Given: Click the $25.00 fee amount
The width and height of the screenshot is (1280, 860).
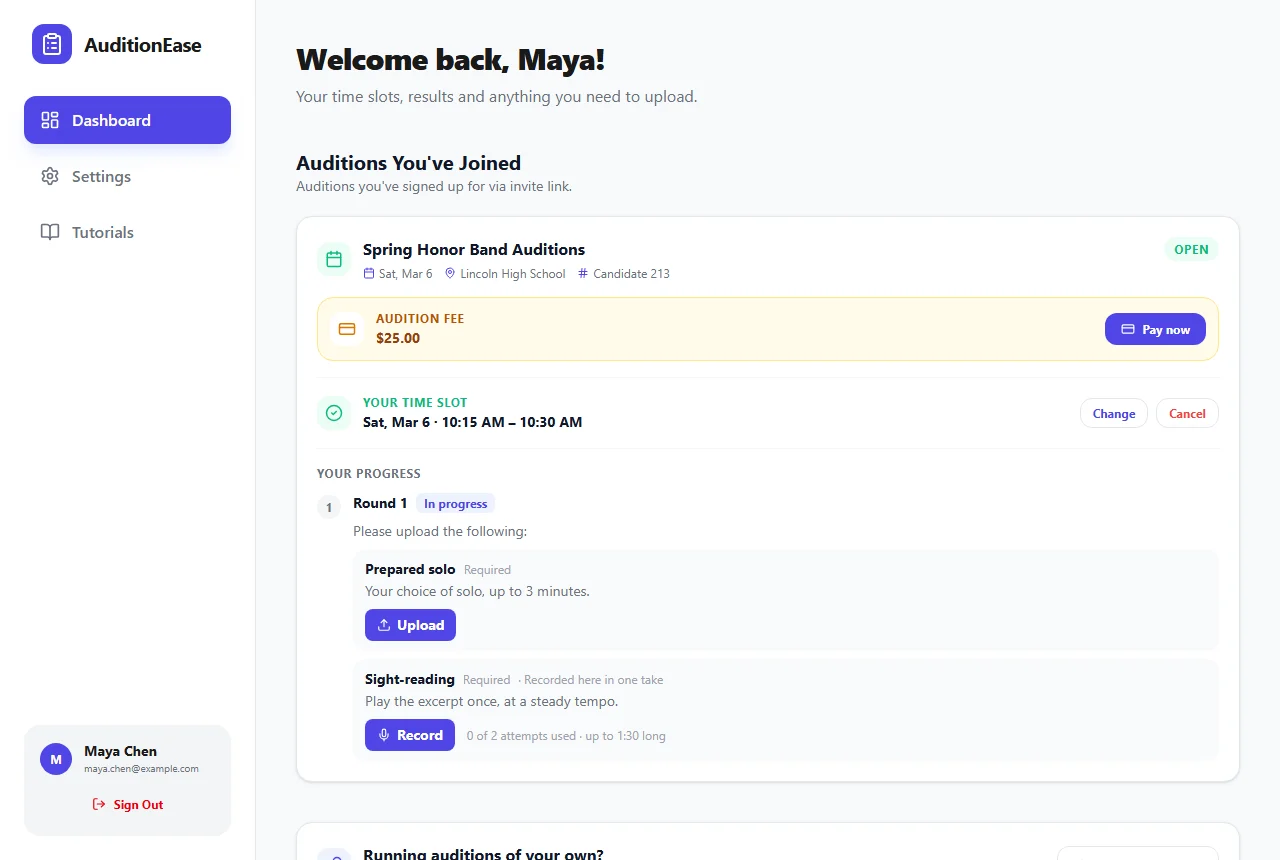Looking at the screenshot, I should 398,338.
